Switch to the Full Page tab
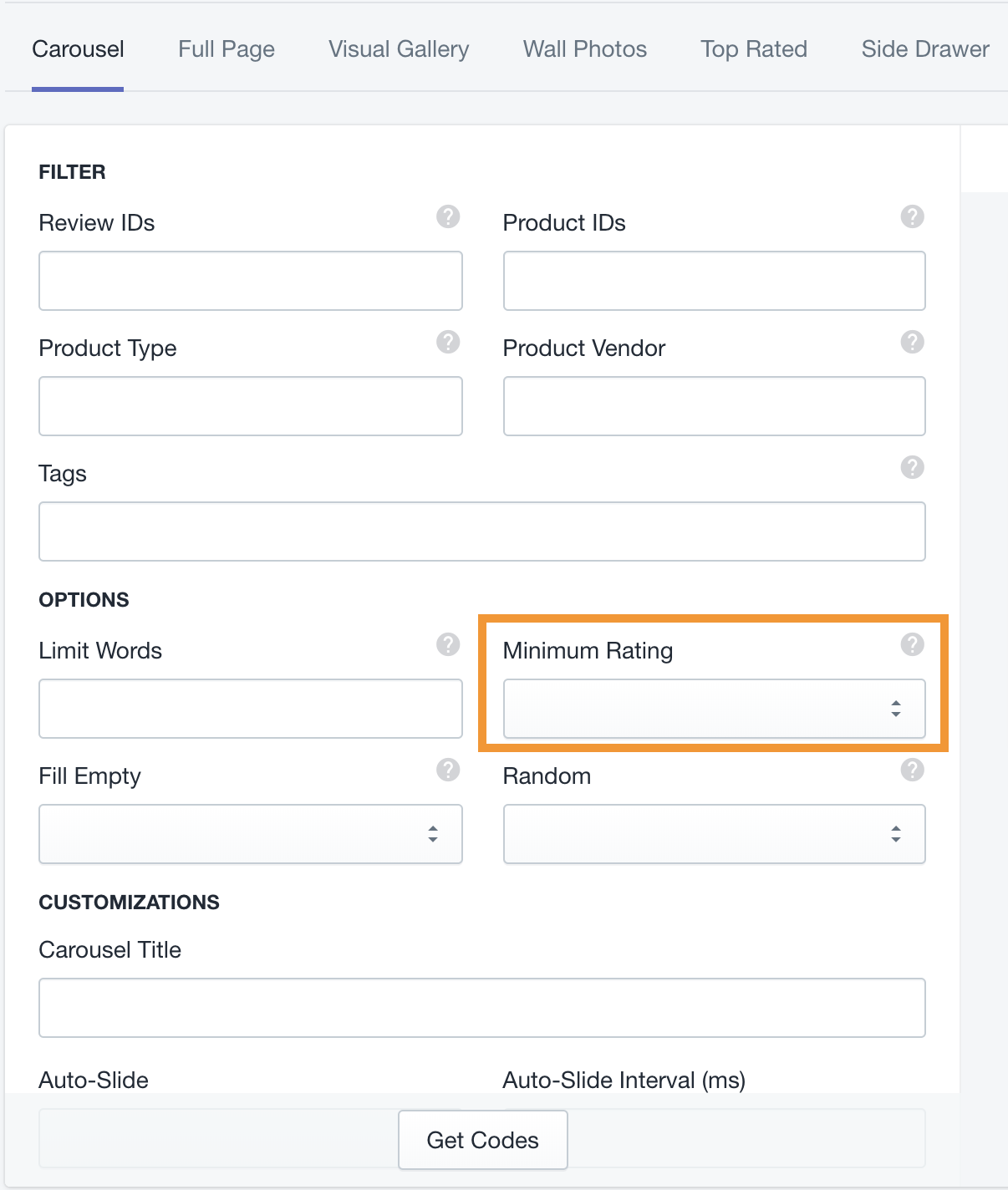The height and width of the screenshot is (1190, 1008). pyautogui.click(x=227, y=49)
